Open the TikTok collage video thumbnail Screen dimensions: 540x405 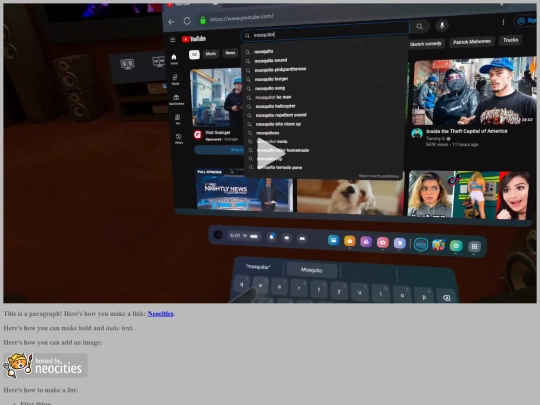[469, 195]
